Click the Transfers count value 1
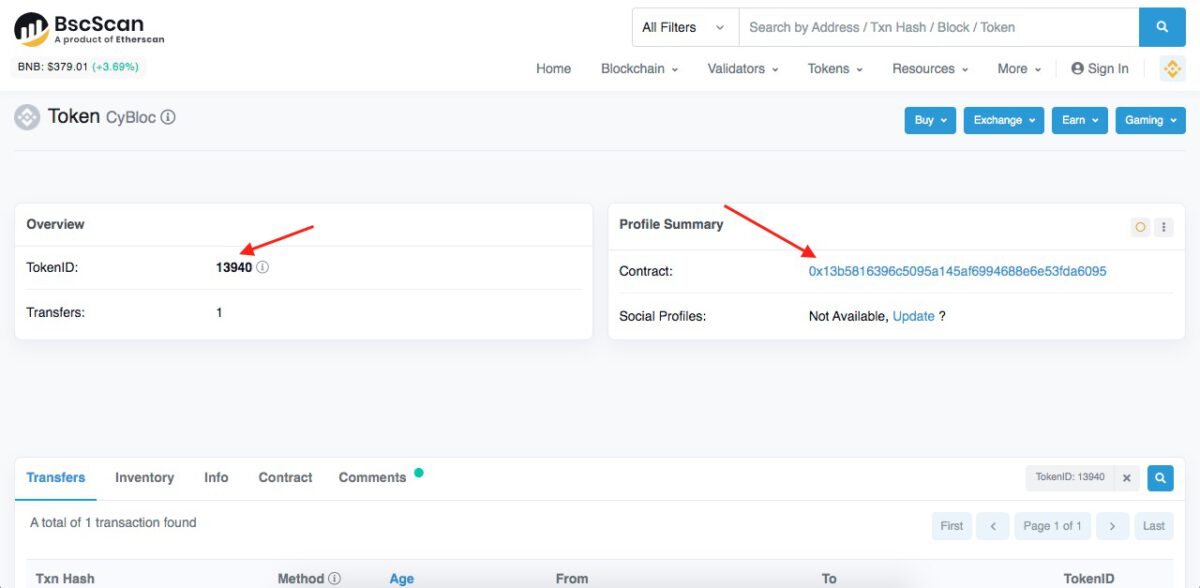The width and height of the screenshot is (1200, 588). click(219, 312)
